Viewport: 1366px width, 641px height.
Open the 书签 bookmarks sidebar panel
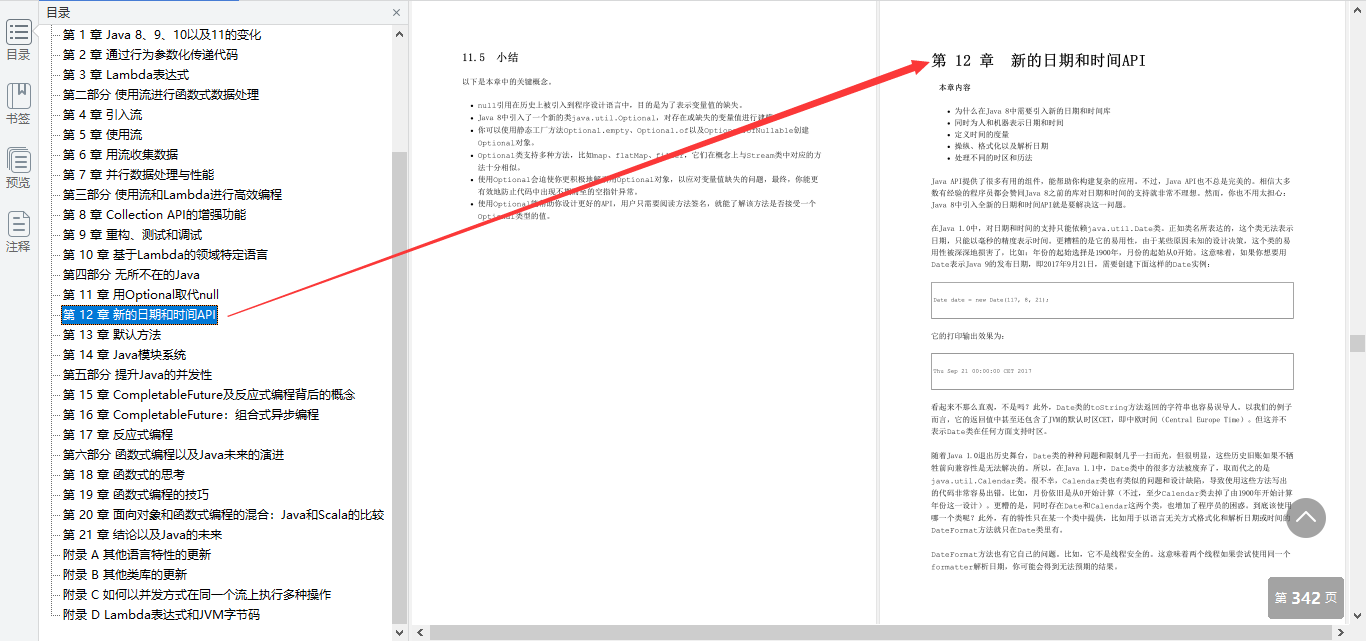(18, 104)
